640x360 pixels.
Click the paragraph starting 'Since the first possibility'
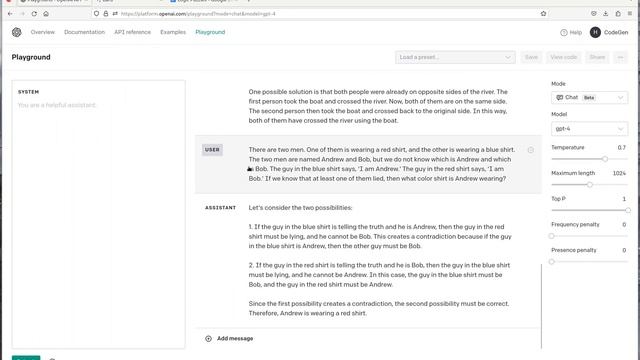[379, 309]
